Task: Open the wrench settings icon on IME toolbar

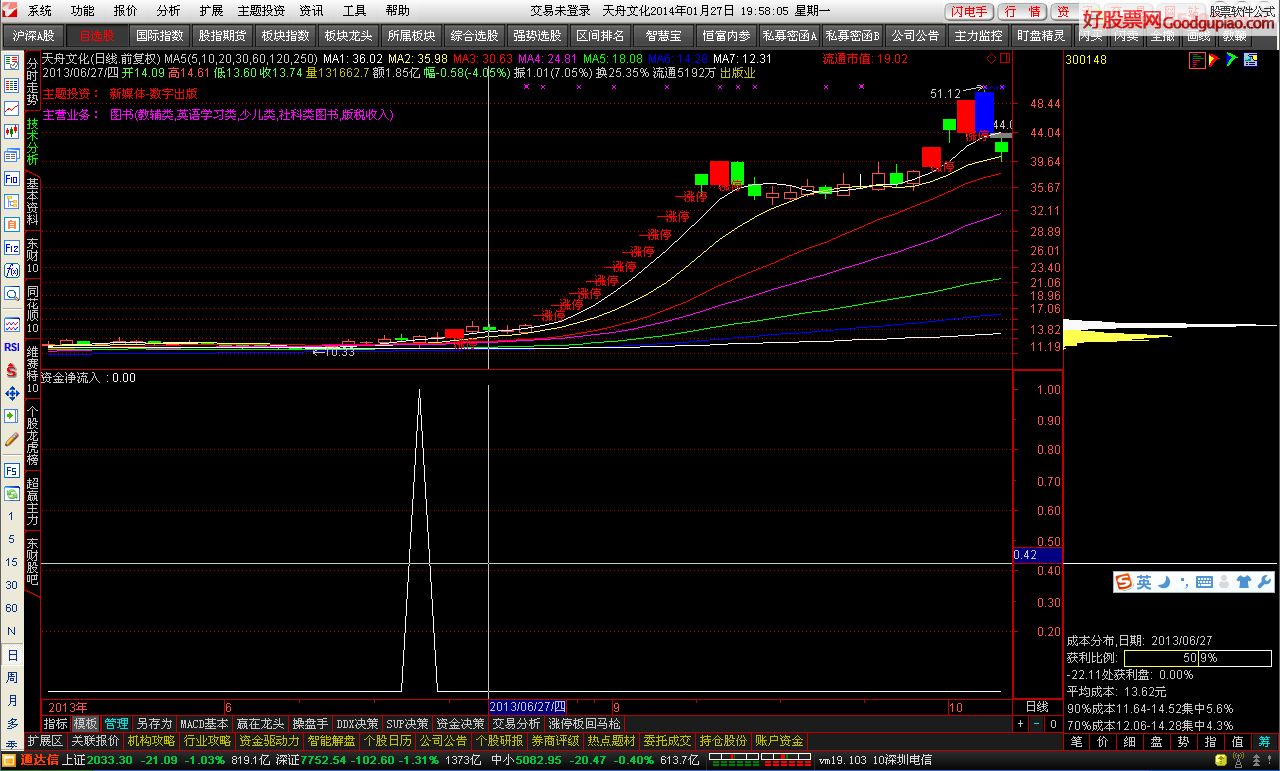Action: pyautogui.click(x=1264, y=582)
